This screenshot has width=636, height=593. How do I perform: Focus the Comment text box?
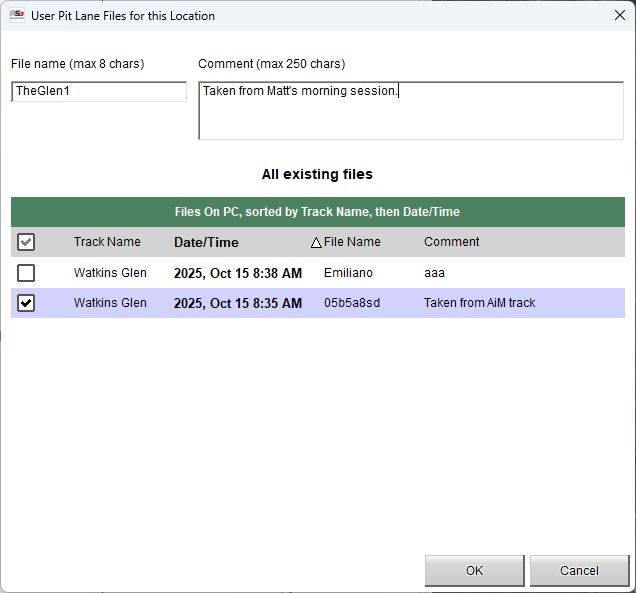(x=411, y=110)
